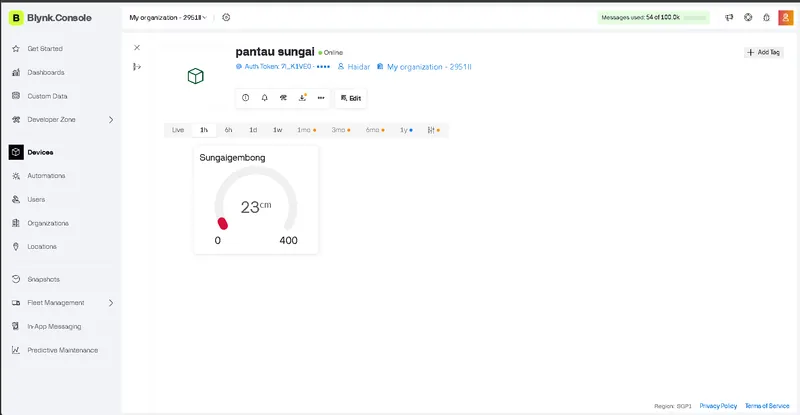Screen dimensions: 800x415
Task: Select the 3mo time range tab
Action: 341,130
